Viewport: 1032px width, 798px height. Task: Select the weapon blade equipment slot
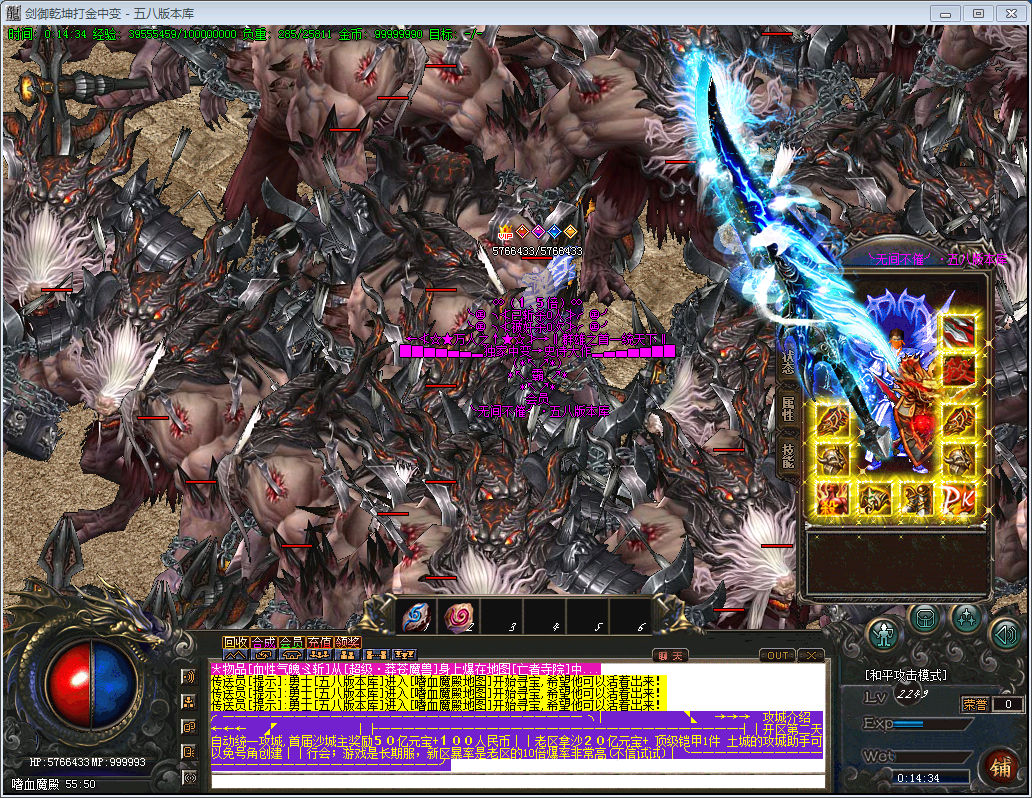tap(958, 332)
